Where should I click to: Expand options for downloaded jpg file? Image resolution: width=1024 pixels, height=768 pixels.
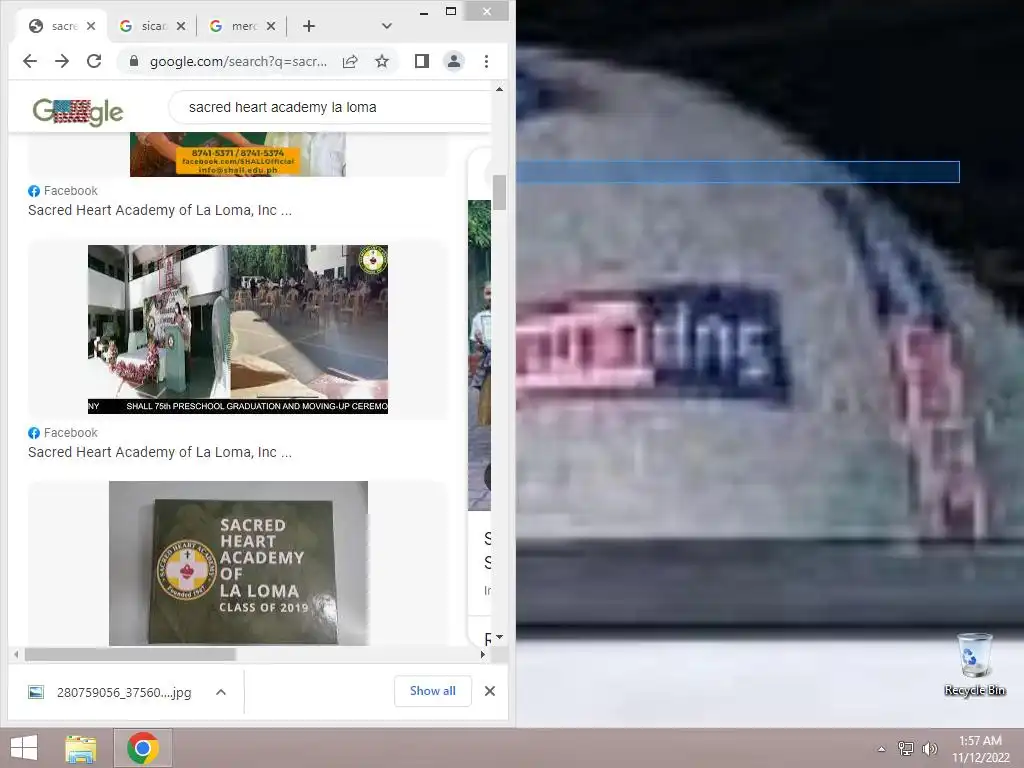(221, 692)
